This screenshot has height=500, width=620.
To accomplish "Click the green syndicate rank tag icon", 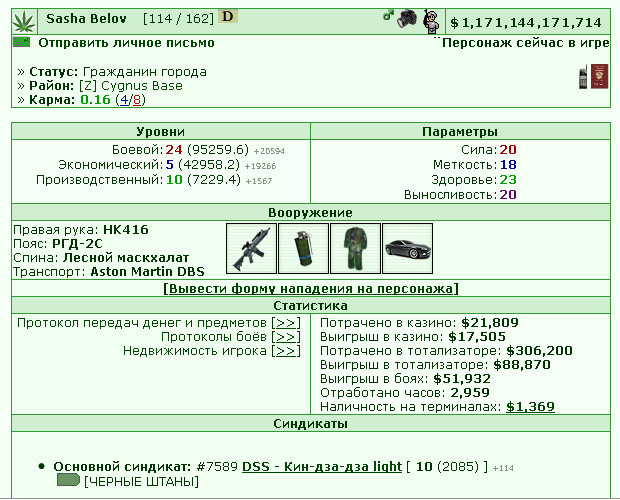I will pyautogui.click(x=68, y=480).
